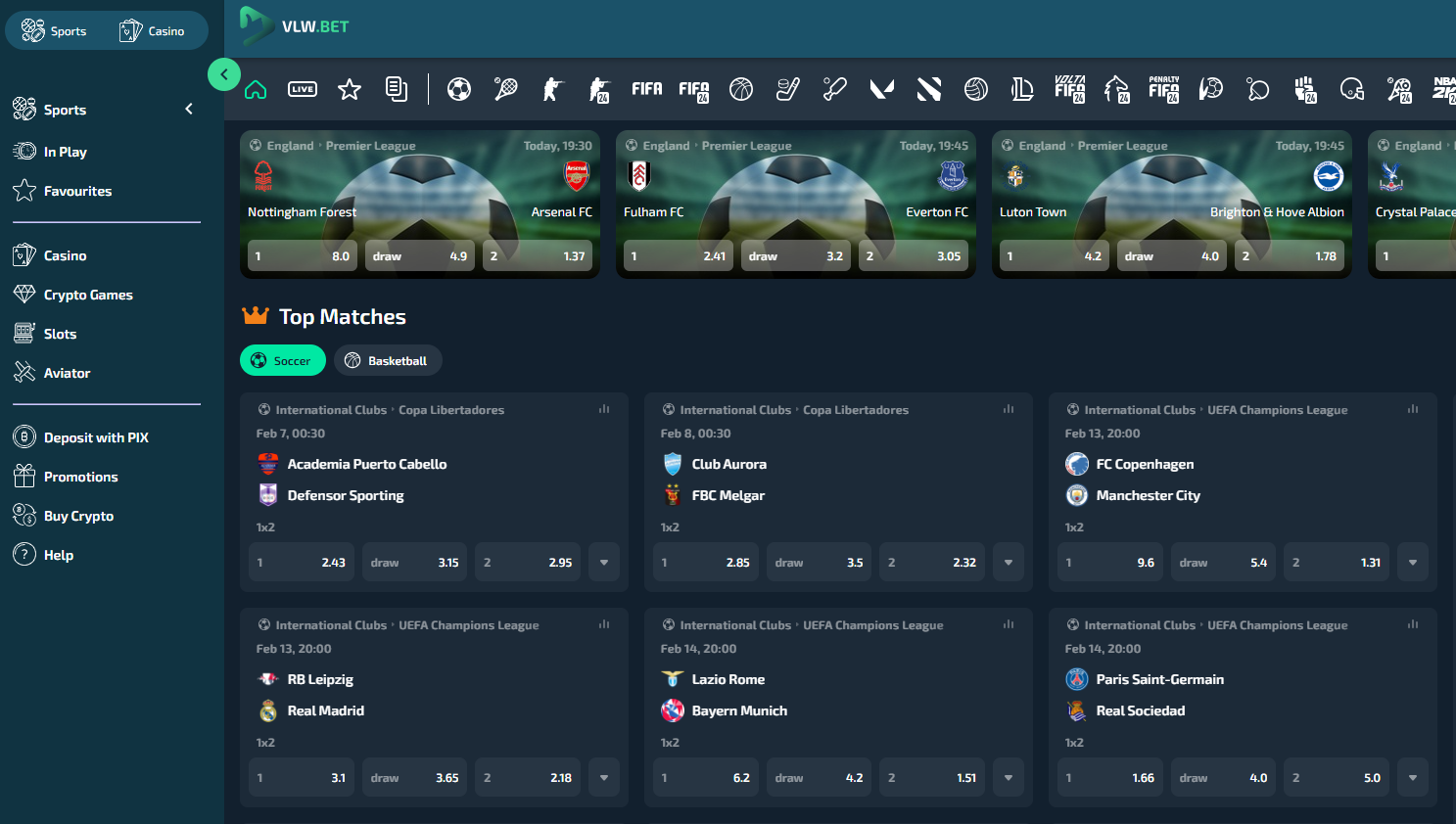Open the Crystal Palace match card

1412,204
